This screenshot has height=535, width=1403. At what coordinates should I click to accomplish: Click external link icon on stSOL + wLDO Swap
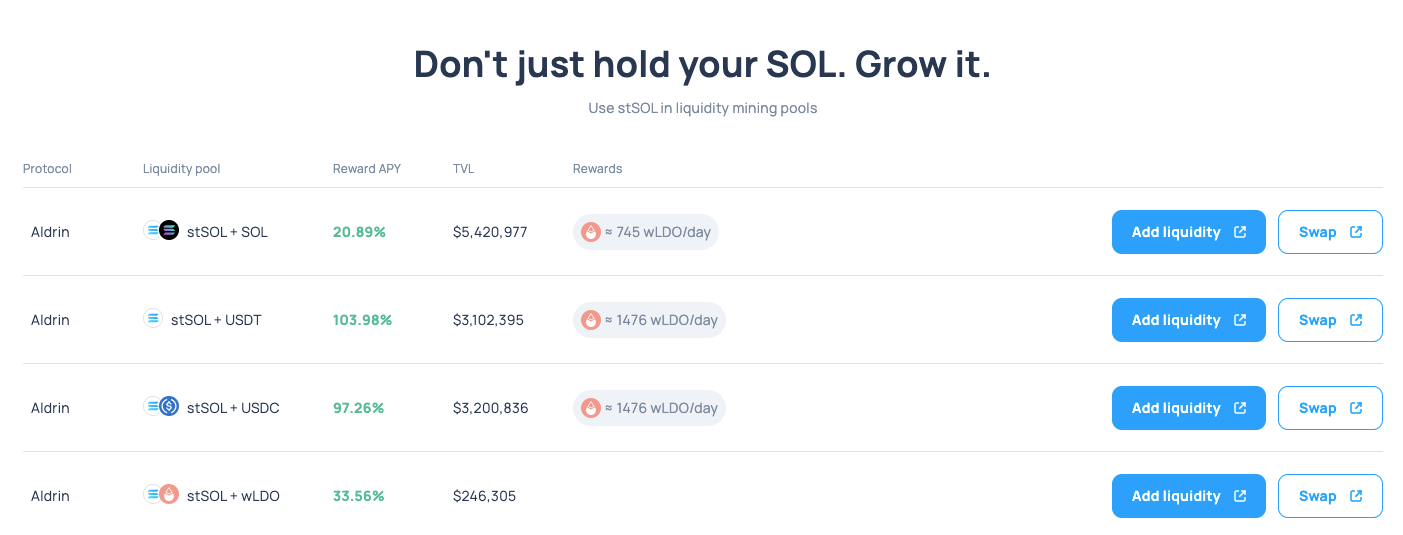[x=1356, y=496]
